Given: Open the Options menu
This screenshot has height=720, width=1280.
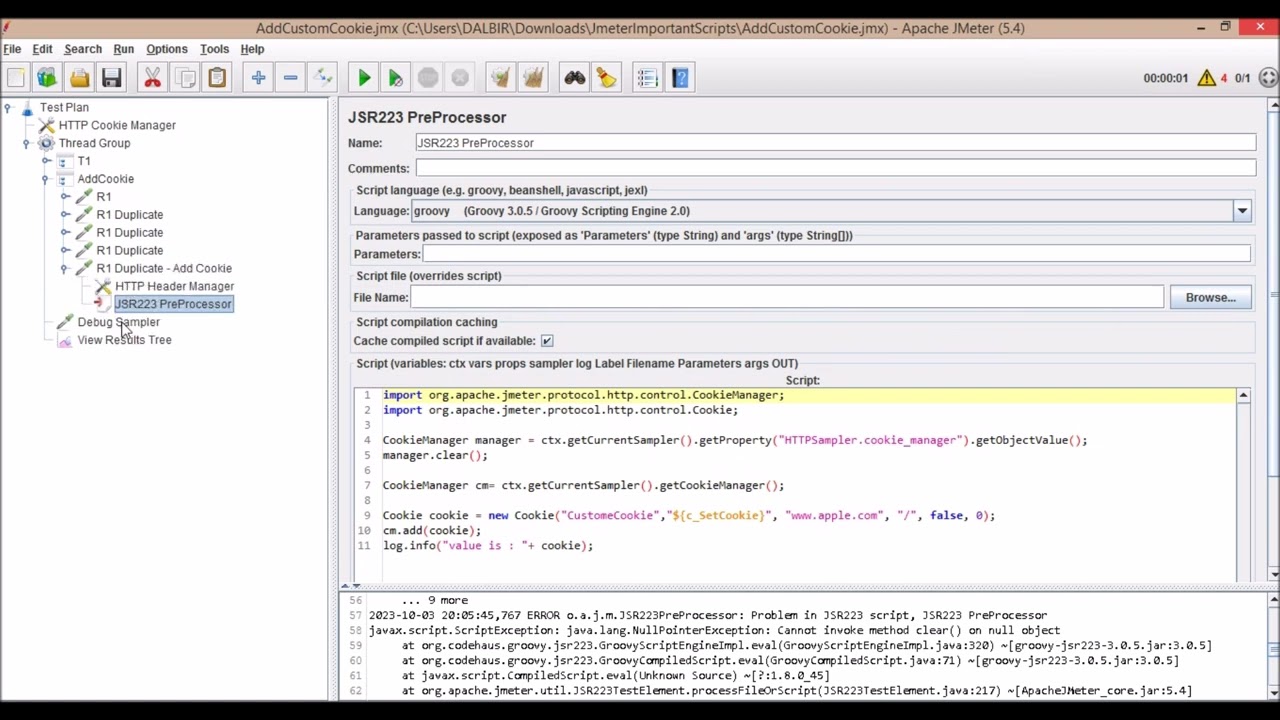Looking at the screenshot, I should [x=166, y=49].
